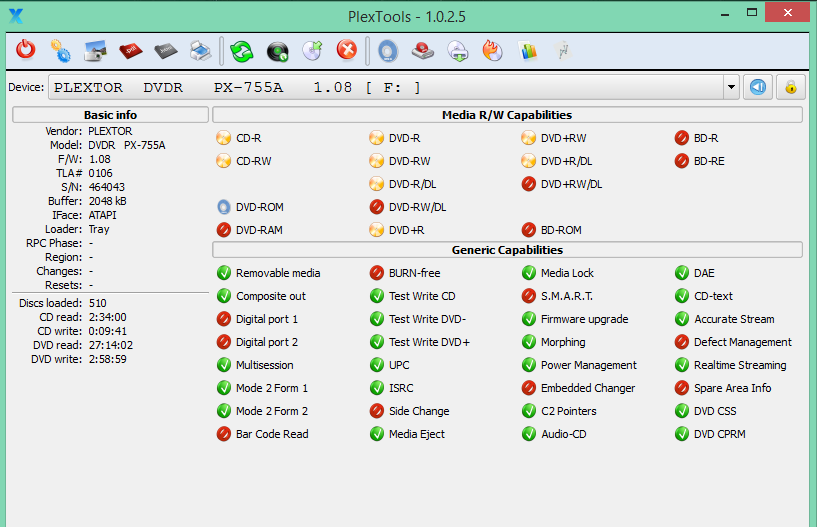Click the CD-RW disc icon
817x527 pixels.
tap(224, 161)
